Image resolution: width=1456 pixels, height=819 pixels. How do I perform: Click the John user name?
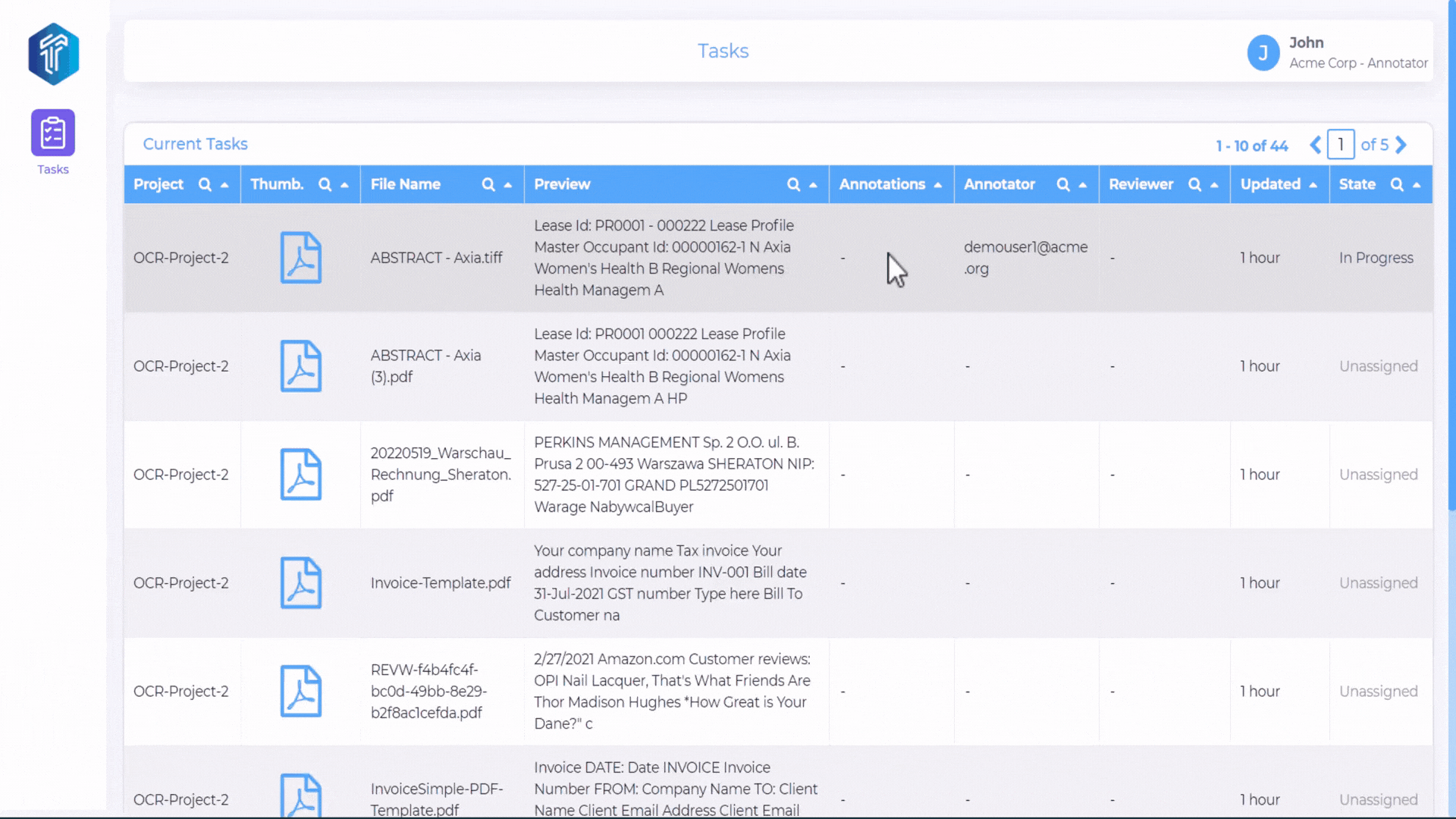click(1307, 42)
